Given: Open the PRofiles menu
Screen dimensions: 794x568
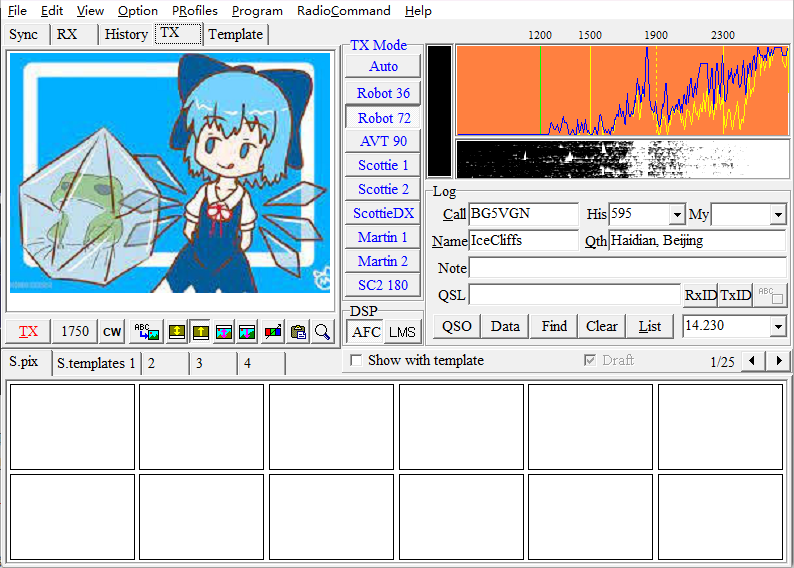Looking at the screenshot, I should tap(194, 11).
